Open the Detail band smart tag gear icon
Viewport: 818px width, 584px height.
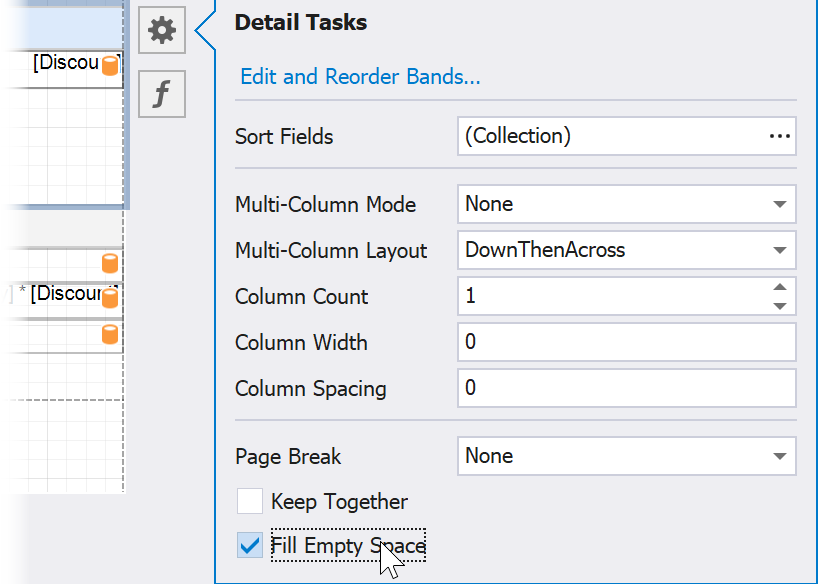pos(161,30)
